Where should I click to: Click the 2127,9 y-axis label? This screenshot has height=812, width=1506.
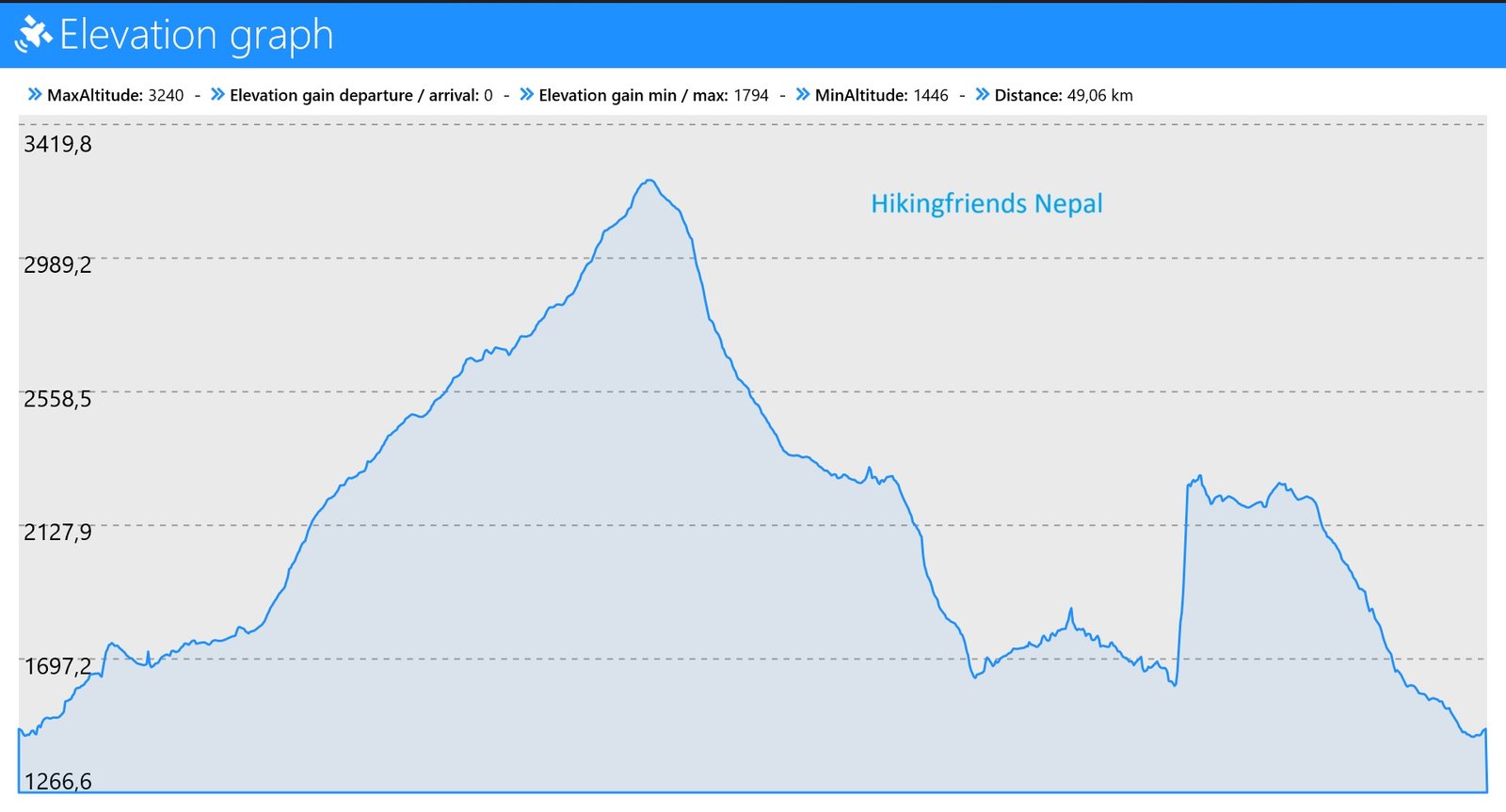tap(57, 533)
